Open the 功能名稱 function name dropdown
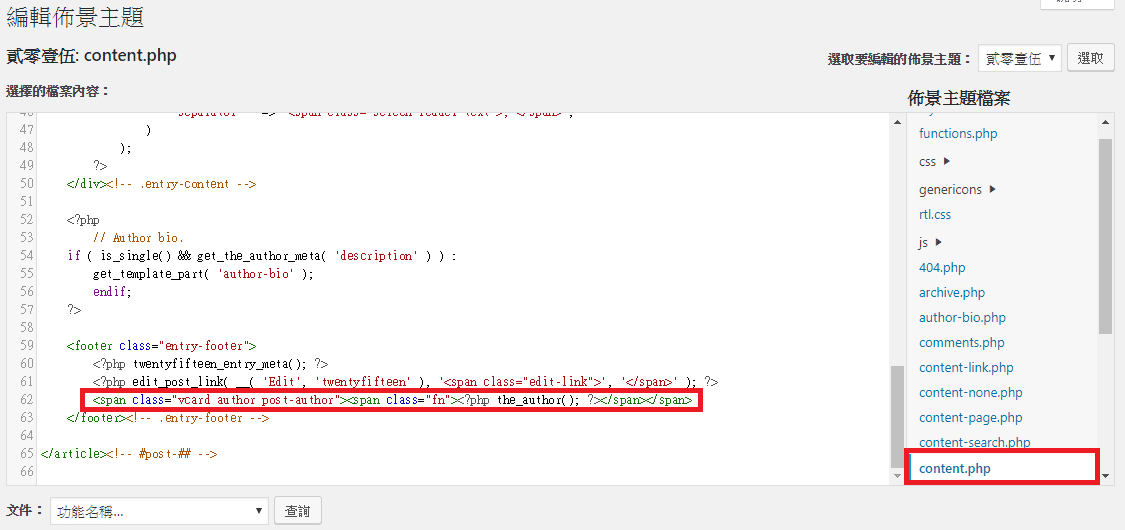1125x530 pixels. 159,512
